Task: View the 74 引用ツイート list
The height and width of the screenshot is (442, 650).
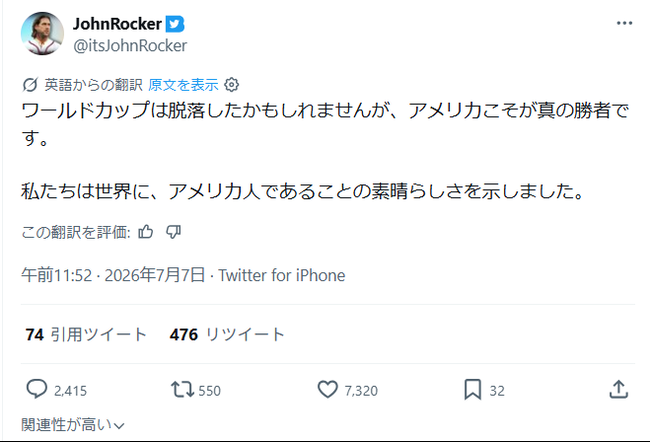Action: 86,335
